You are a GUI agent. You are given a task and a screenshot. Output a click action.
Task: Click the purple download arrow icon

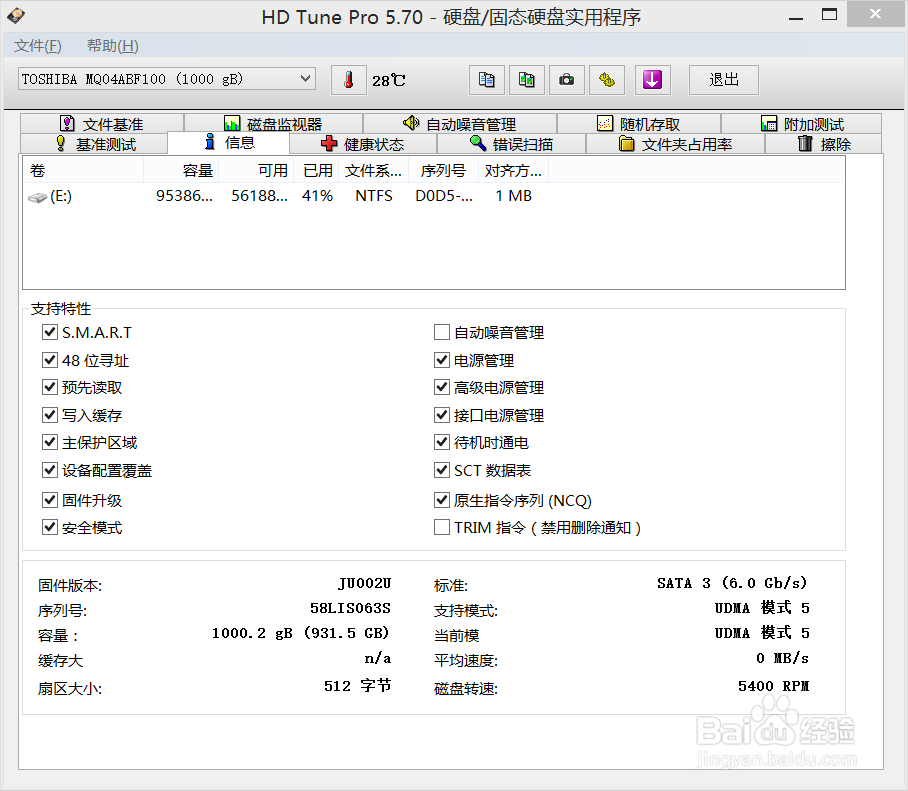click(x=653, y=80)
